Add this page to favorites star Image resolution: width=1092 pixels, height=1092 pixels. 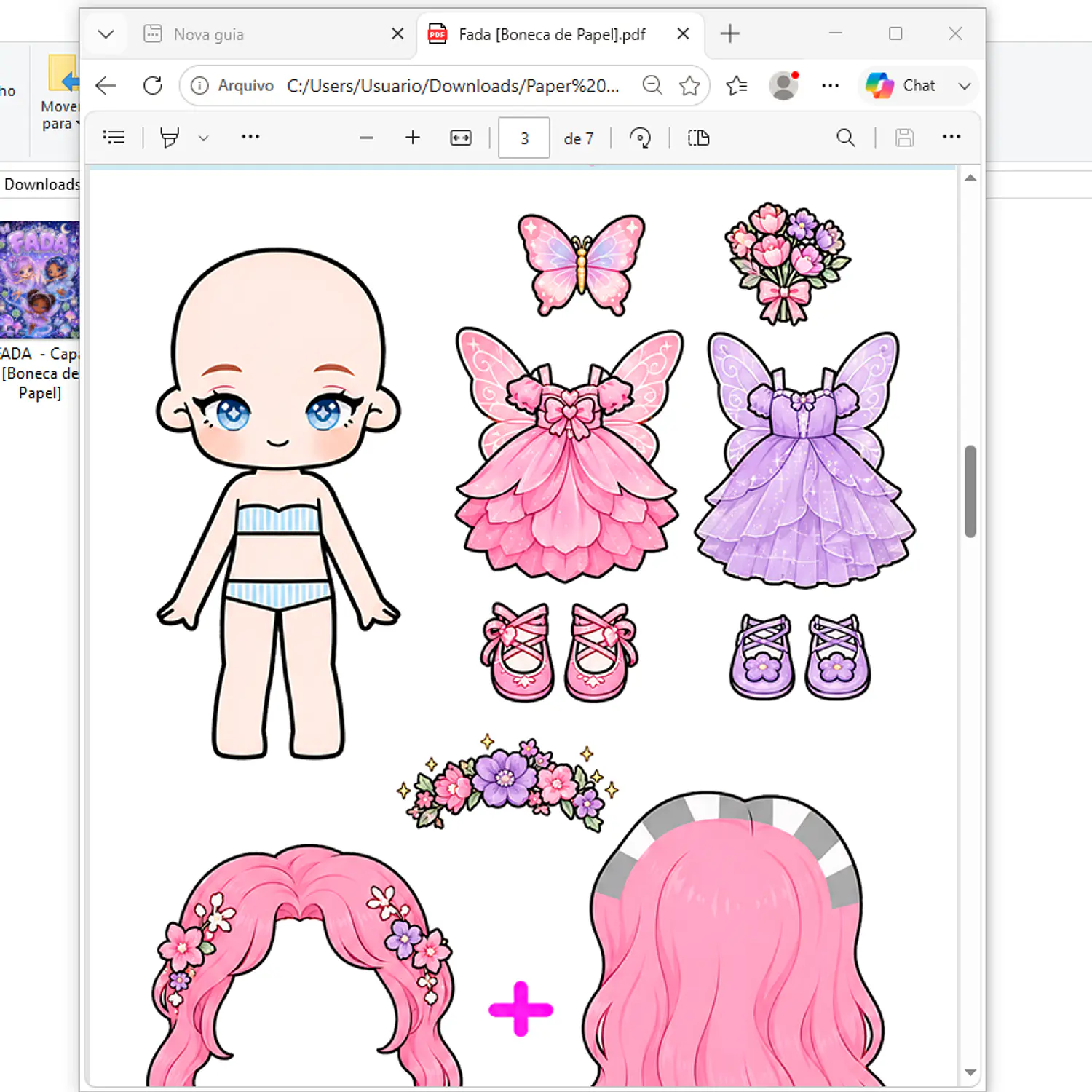point(689,86)
